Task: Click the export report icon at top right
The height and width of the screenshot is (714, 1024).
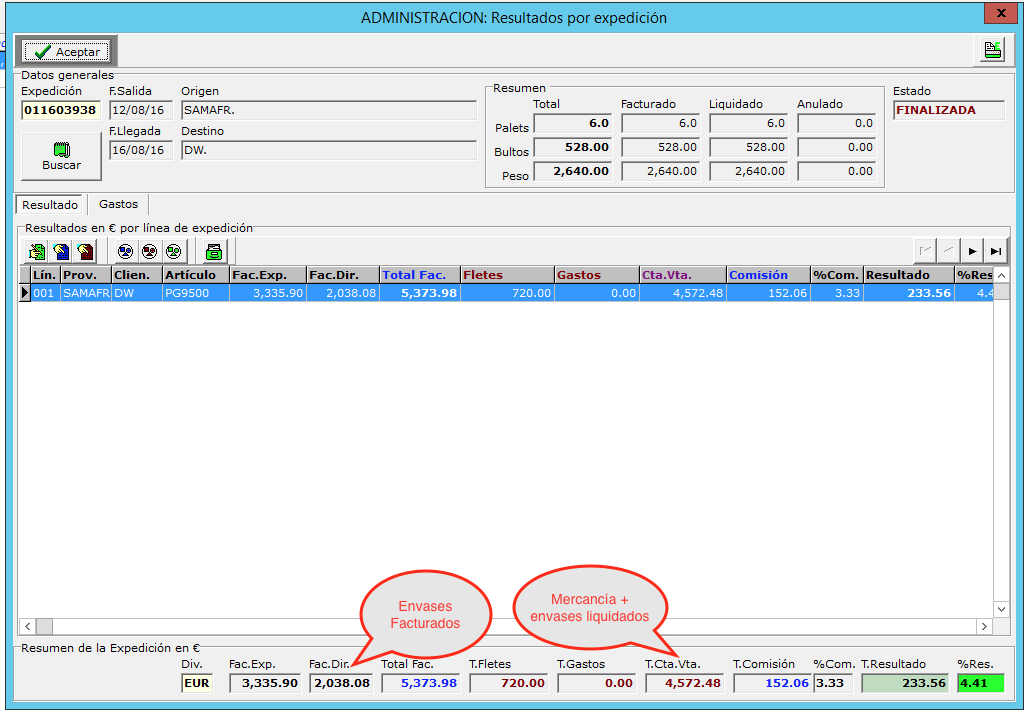Action: click(992, 51)
